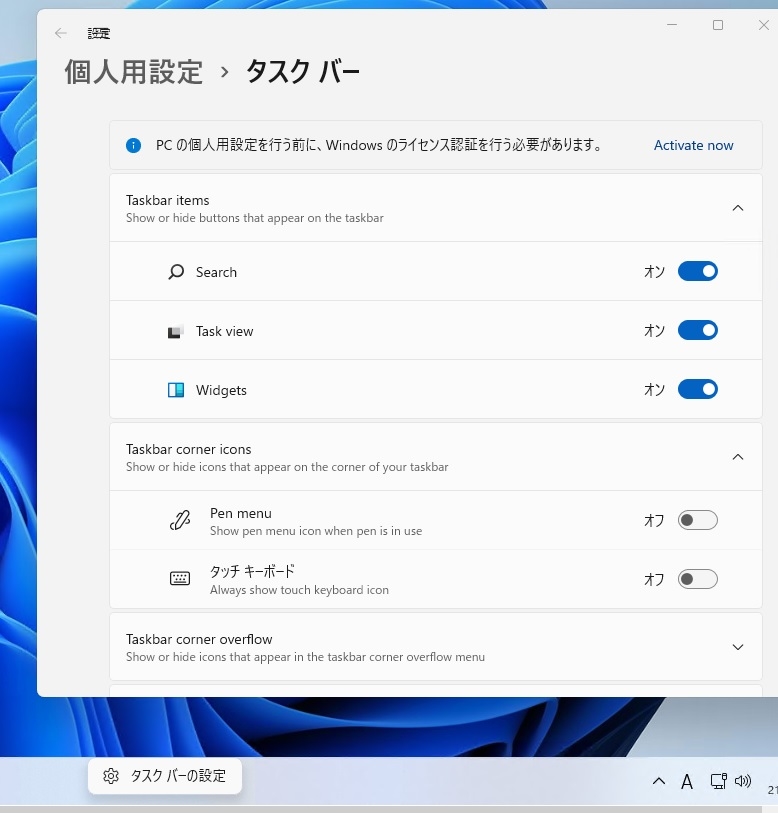Screen dimensions: 778x813
Task: Open network icon in system tray
Action: coord(718,781)
